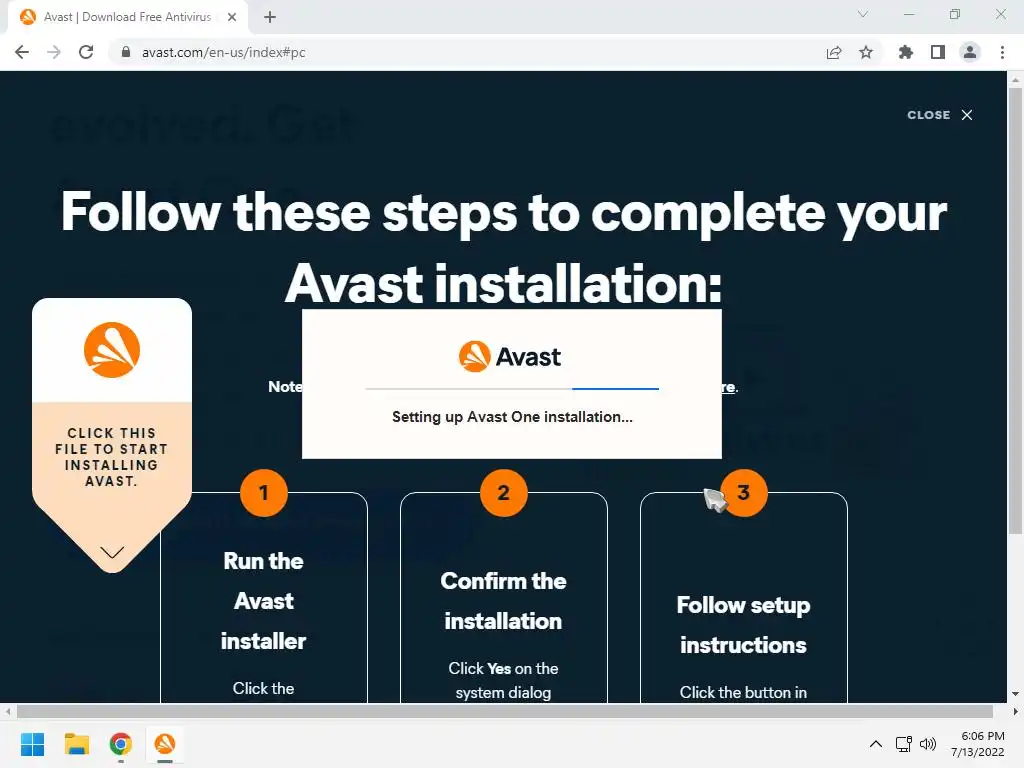1024x768 pixels.
Task: Click the 'Confirm the installation' heading
Action: pyautogui.click(x=504, y=601)
